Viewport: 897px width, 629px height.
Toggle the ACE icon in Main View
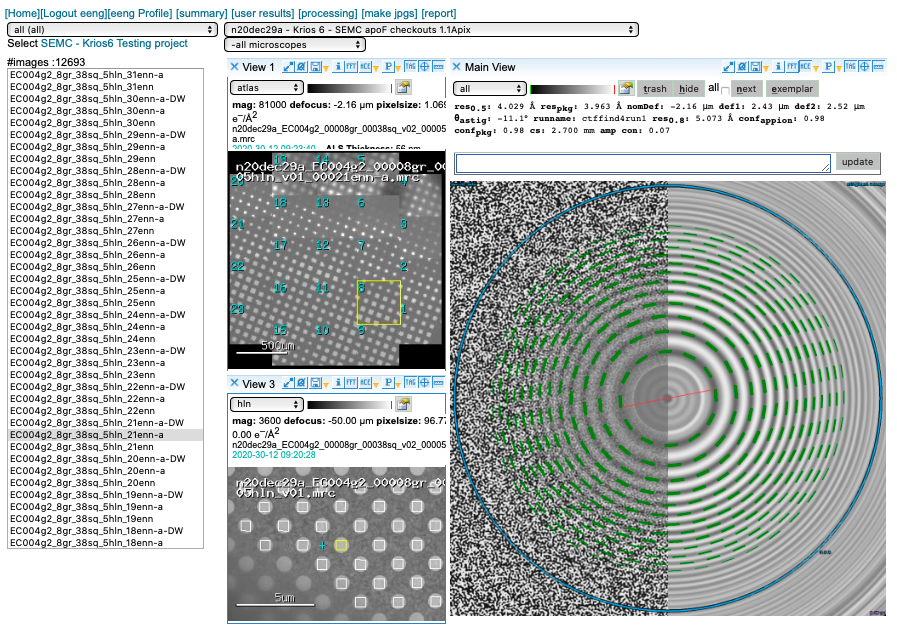point(805,67)
